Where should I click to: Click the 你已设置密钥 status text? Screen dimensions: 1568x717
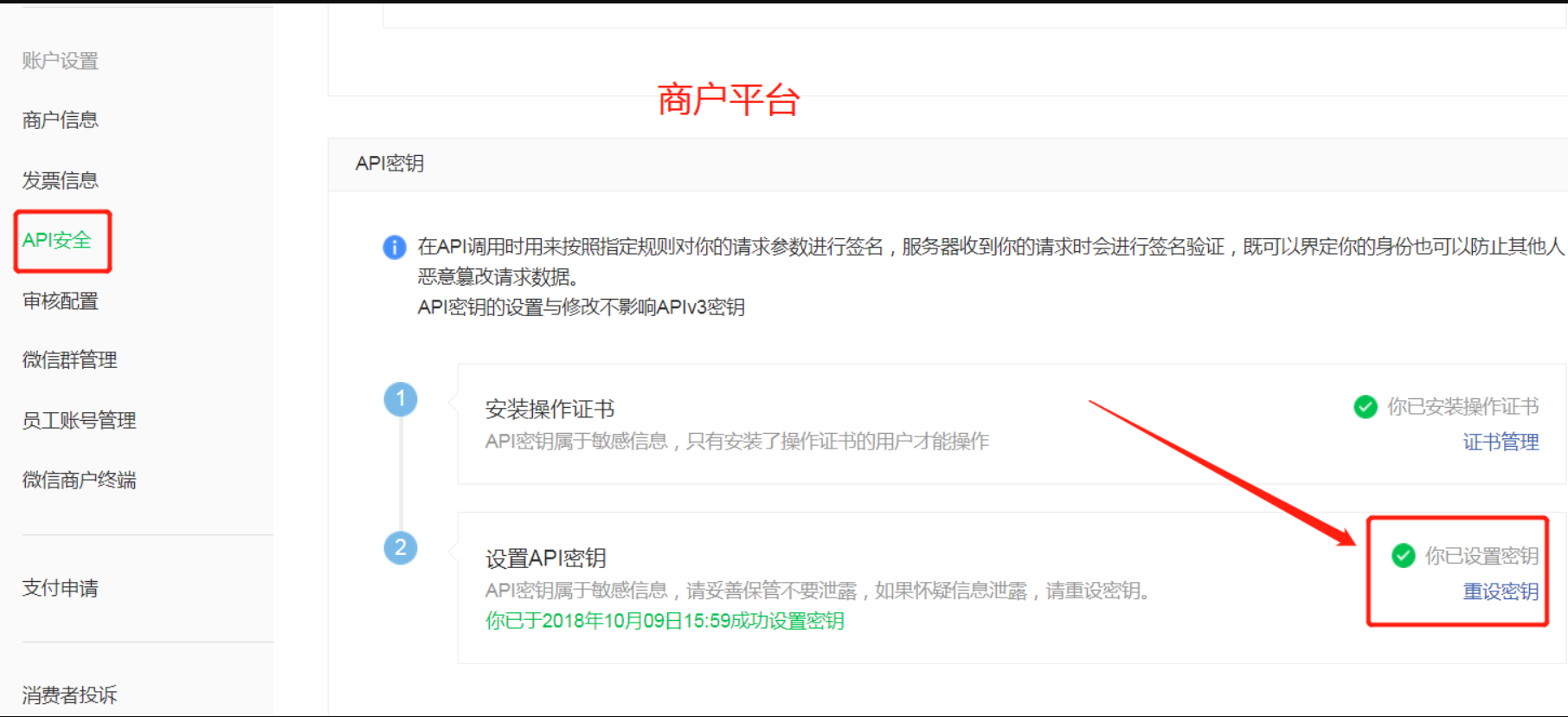pyautogui.click(x=1482, y=556)
